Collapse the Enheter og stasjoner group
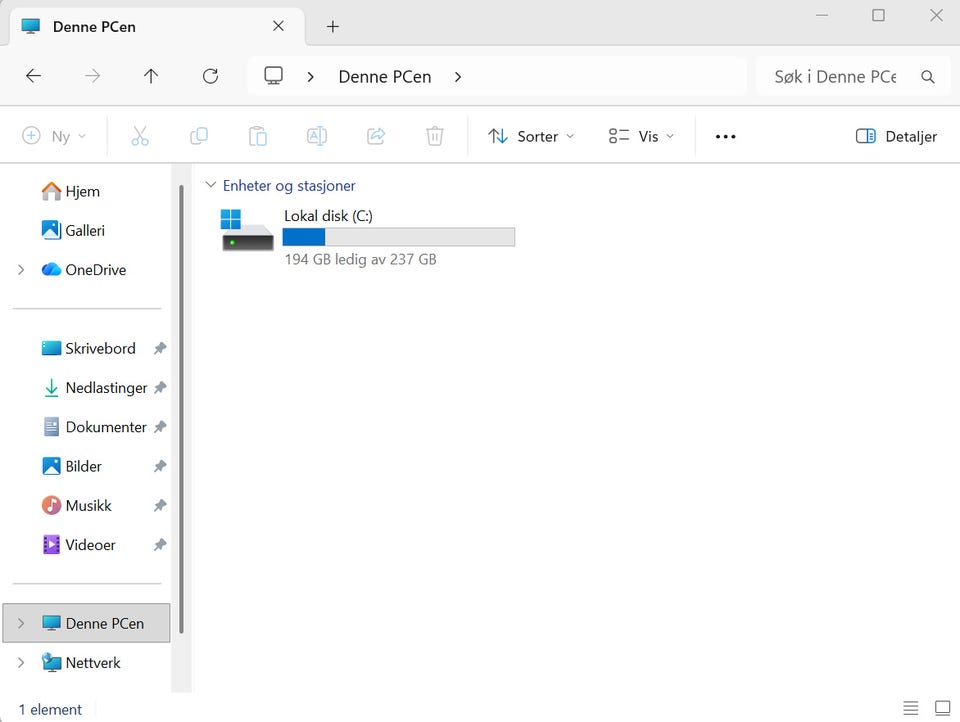The height and width of the screenshot is (722, 960). [210, 185]
